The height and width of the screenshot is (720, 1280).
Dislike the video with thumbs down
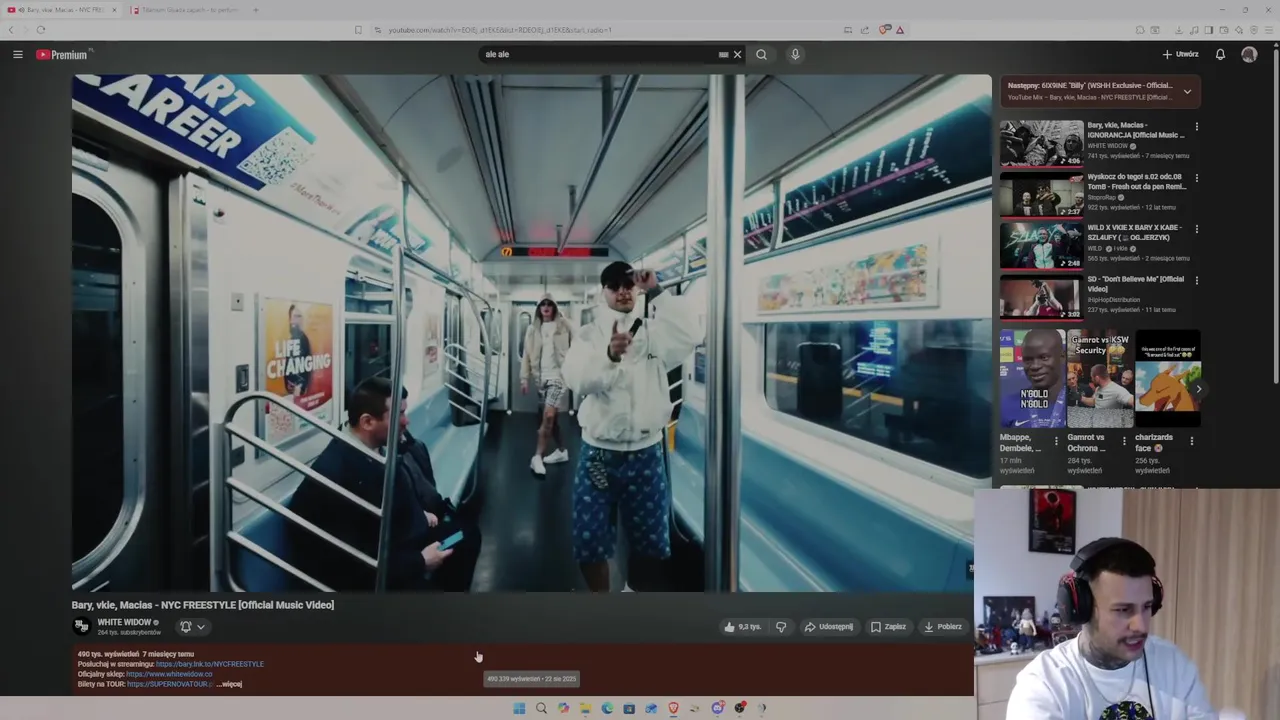pos(781,627)
